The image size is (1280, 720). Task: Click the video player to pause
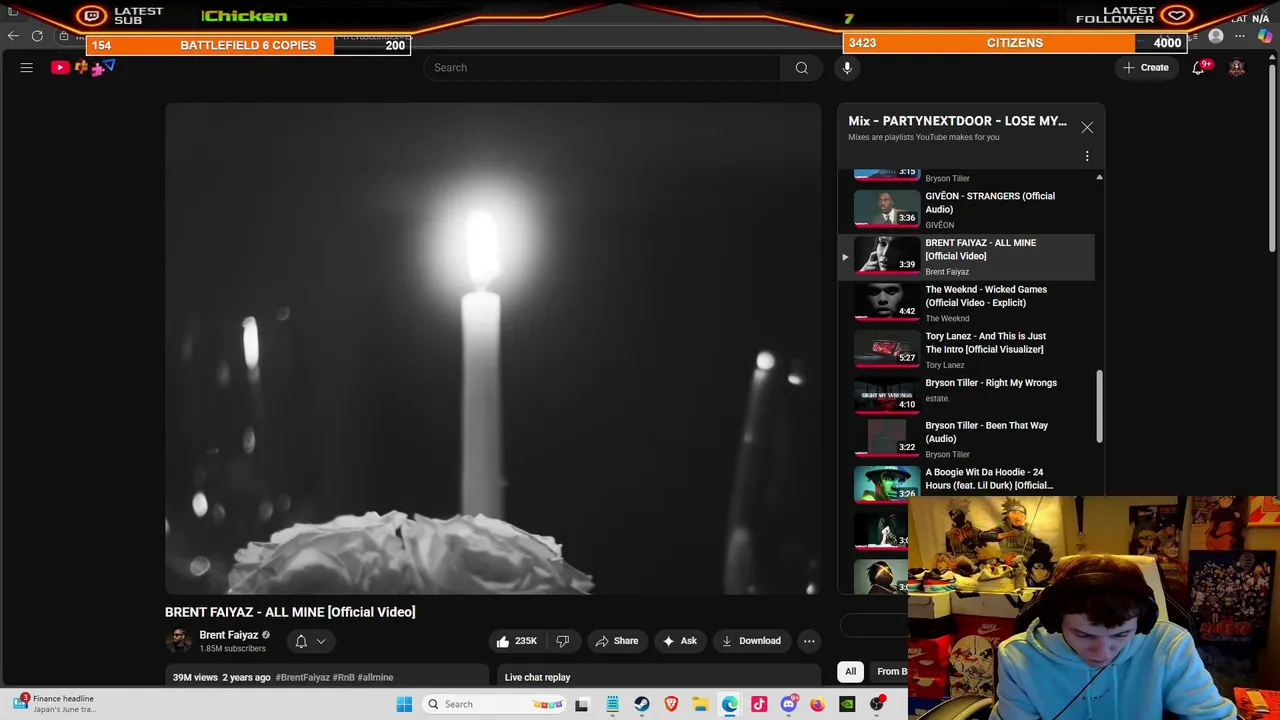tap(493, 349)
